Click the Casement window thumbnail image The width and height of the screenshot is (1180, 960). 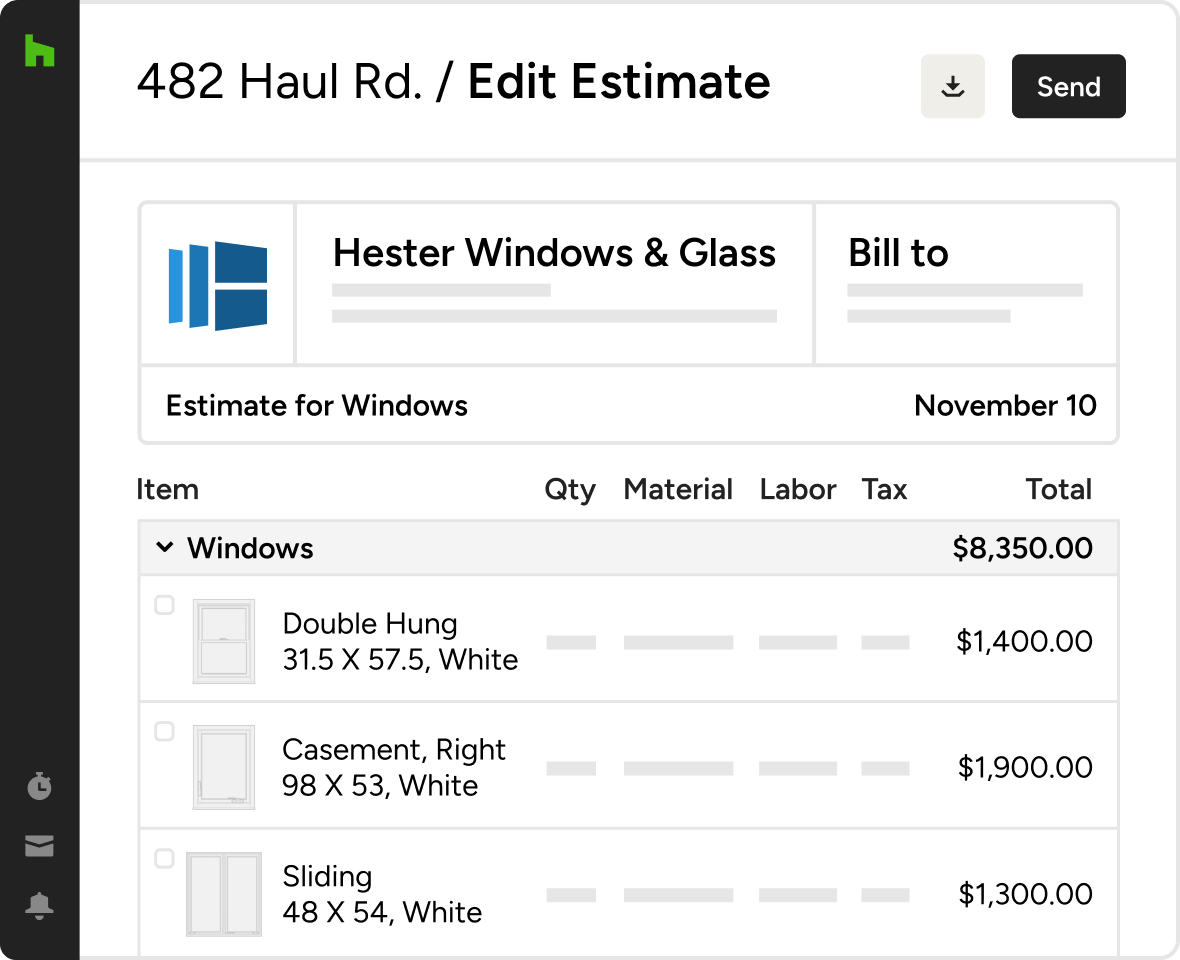coord(223,768)
